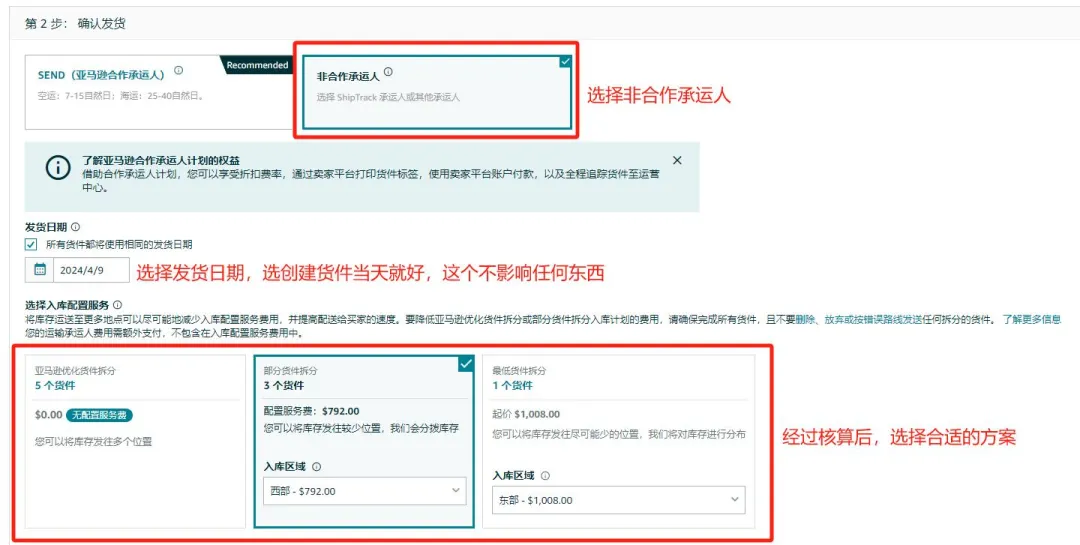Open the 东部 - $1,008.00 region dropdown
The image size is (1080, 545).
coord(618,499)
